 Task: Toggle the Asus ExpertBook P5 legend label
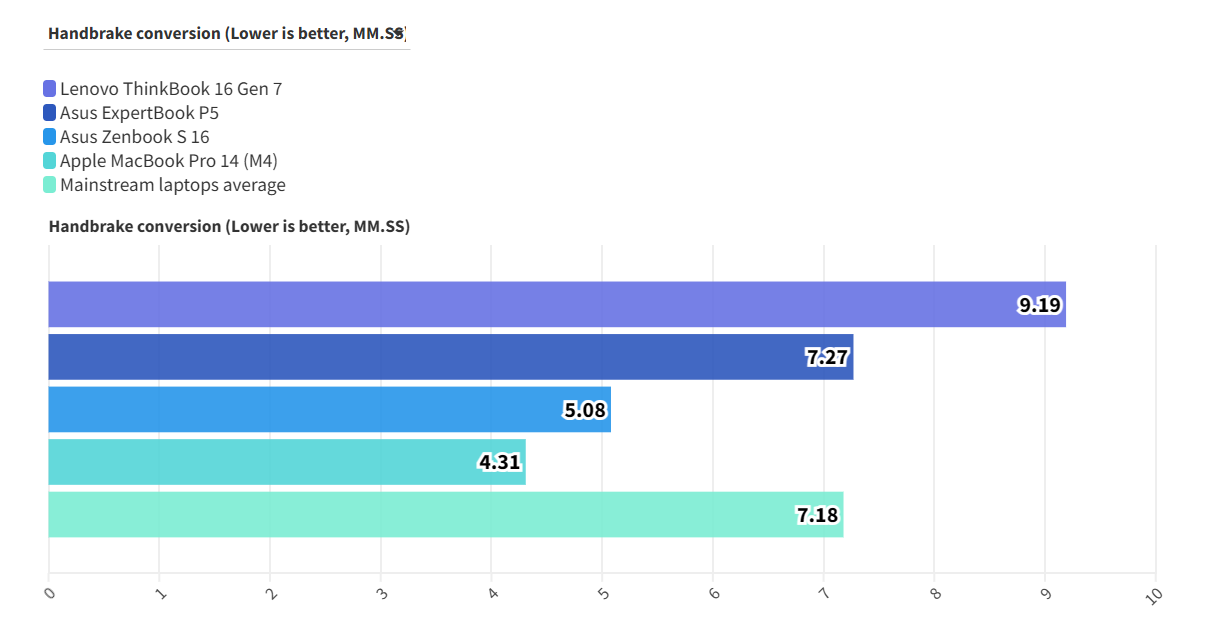tap(139, 113)
